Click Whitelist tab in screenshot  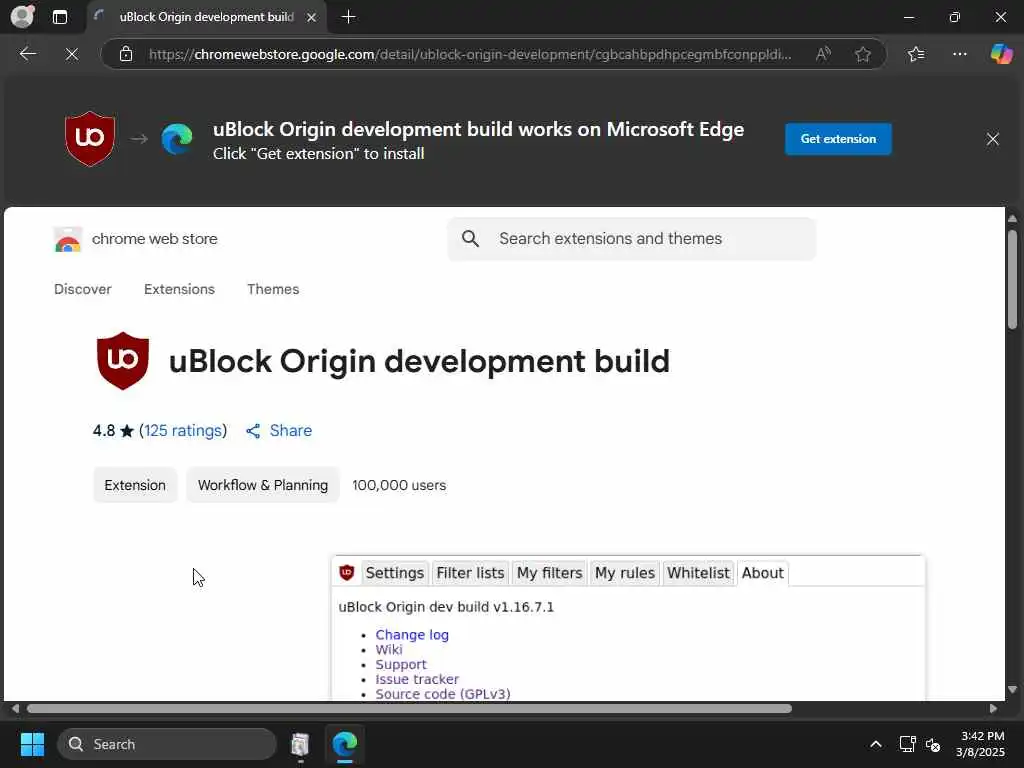click(x=698, y=573)
